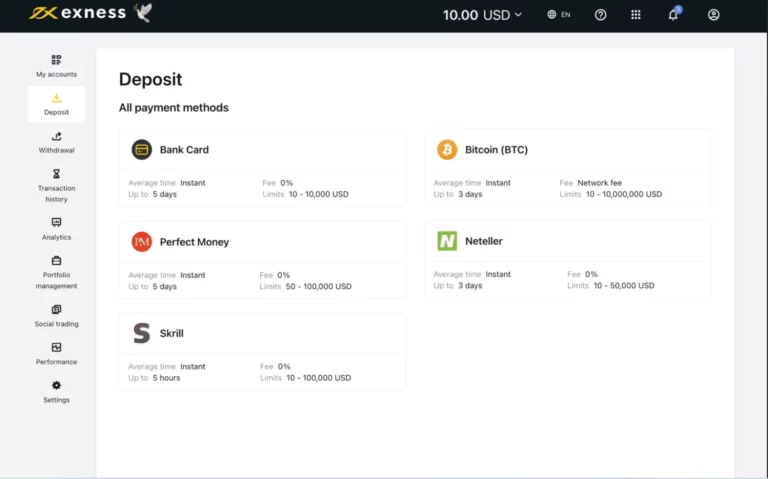Click Bitcoin 'Network fee' text
This screenshot has width=768, height=479.
click(600, 183)
